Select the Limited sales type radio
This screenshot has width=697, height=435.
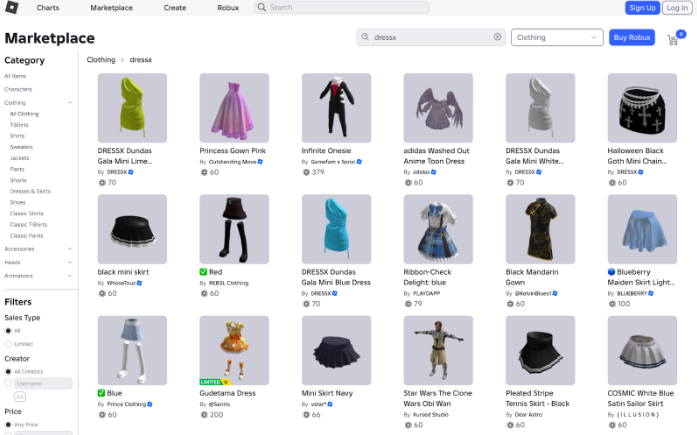8,344
